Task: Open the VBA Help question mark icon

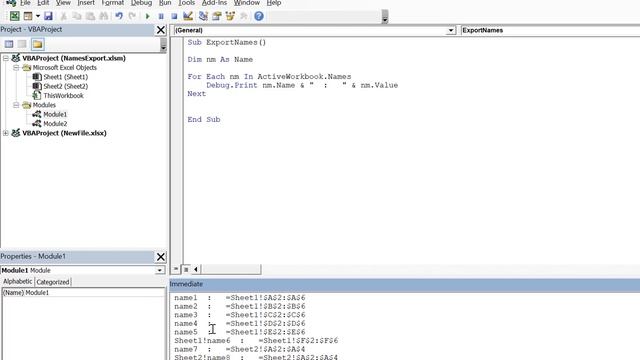Action: pyautogui.click(x=259, y=16)
